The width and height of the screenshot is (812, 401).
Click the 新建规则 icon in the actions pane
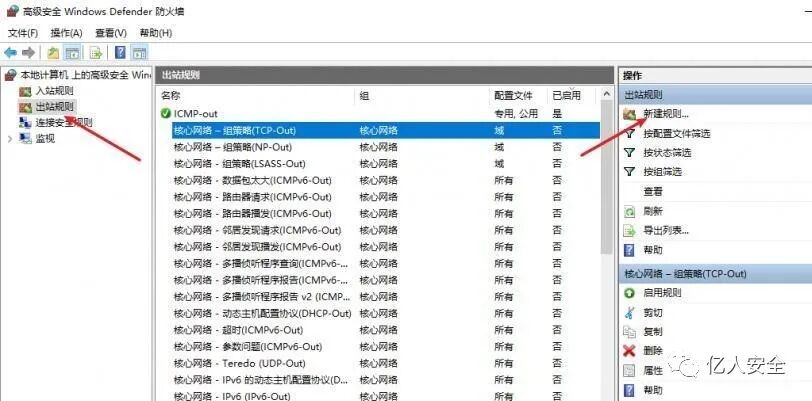pos(630,114)
